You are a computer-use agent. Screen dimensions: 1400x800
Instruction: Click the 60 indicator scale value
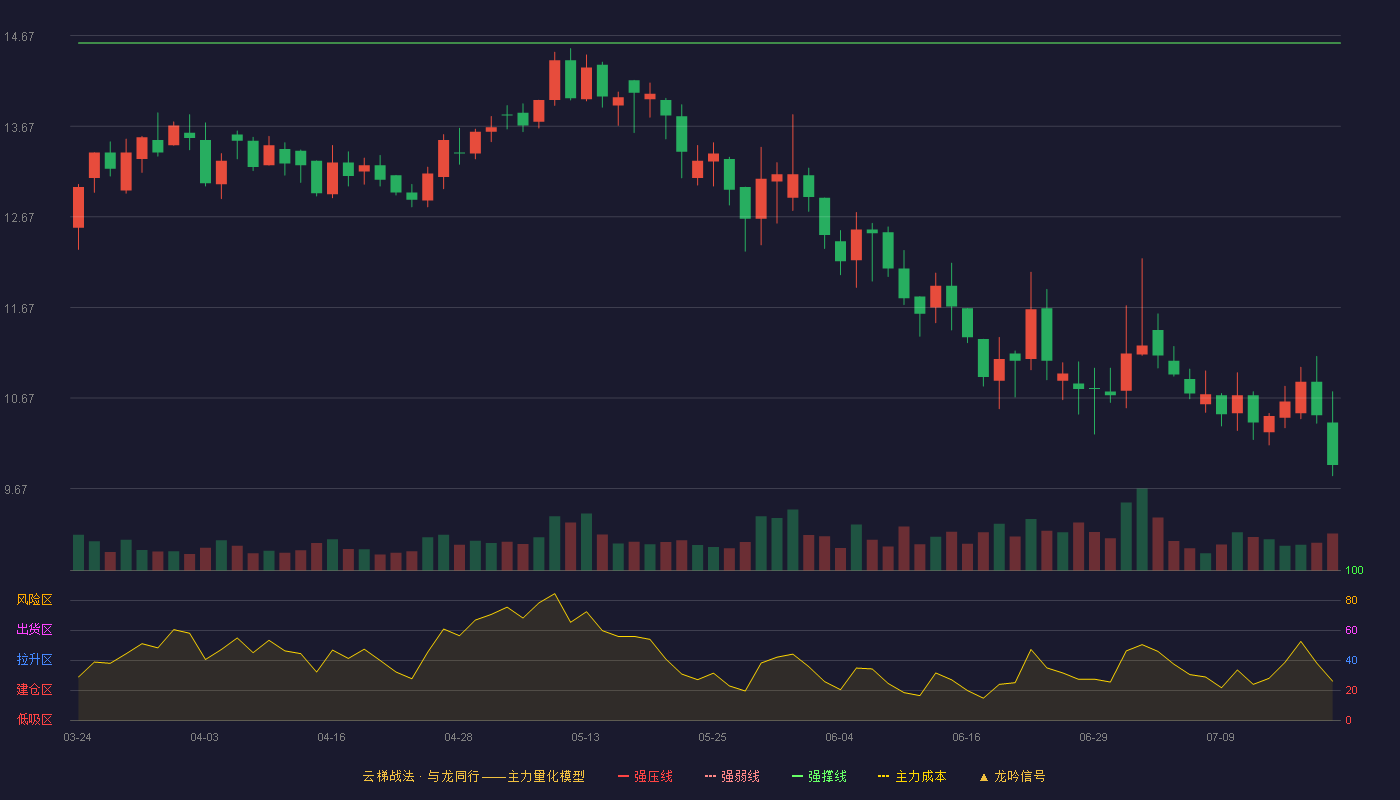(x=1351, y=630)
